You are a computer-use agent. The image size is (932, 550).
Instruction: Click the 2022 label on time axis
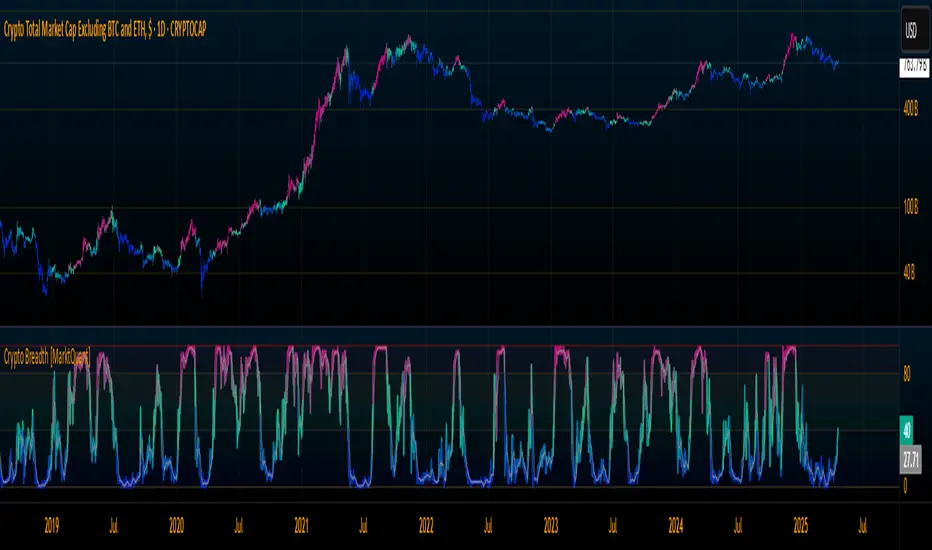(x=426, y=526)
